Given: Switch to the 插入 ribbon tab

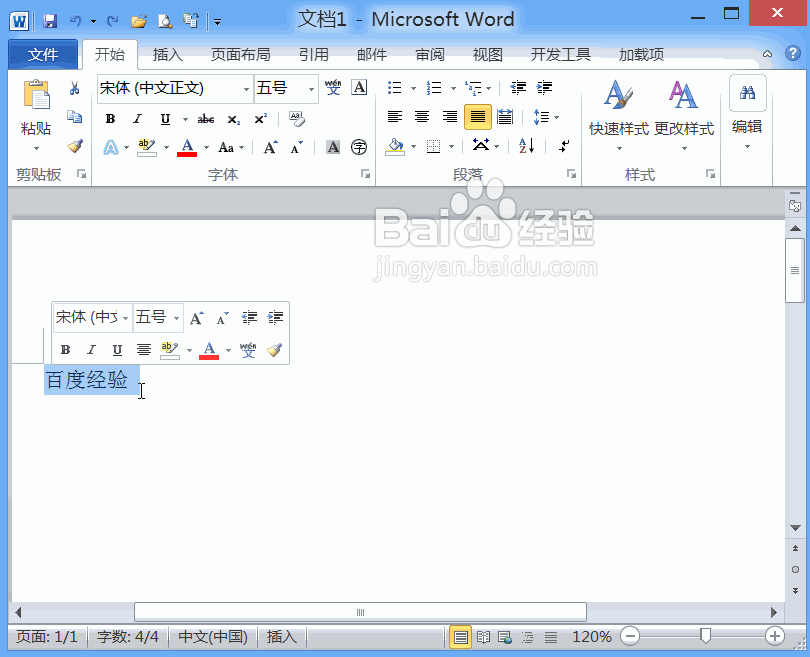Looking at the screenshot, I should [167, 55].
